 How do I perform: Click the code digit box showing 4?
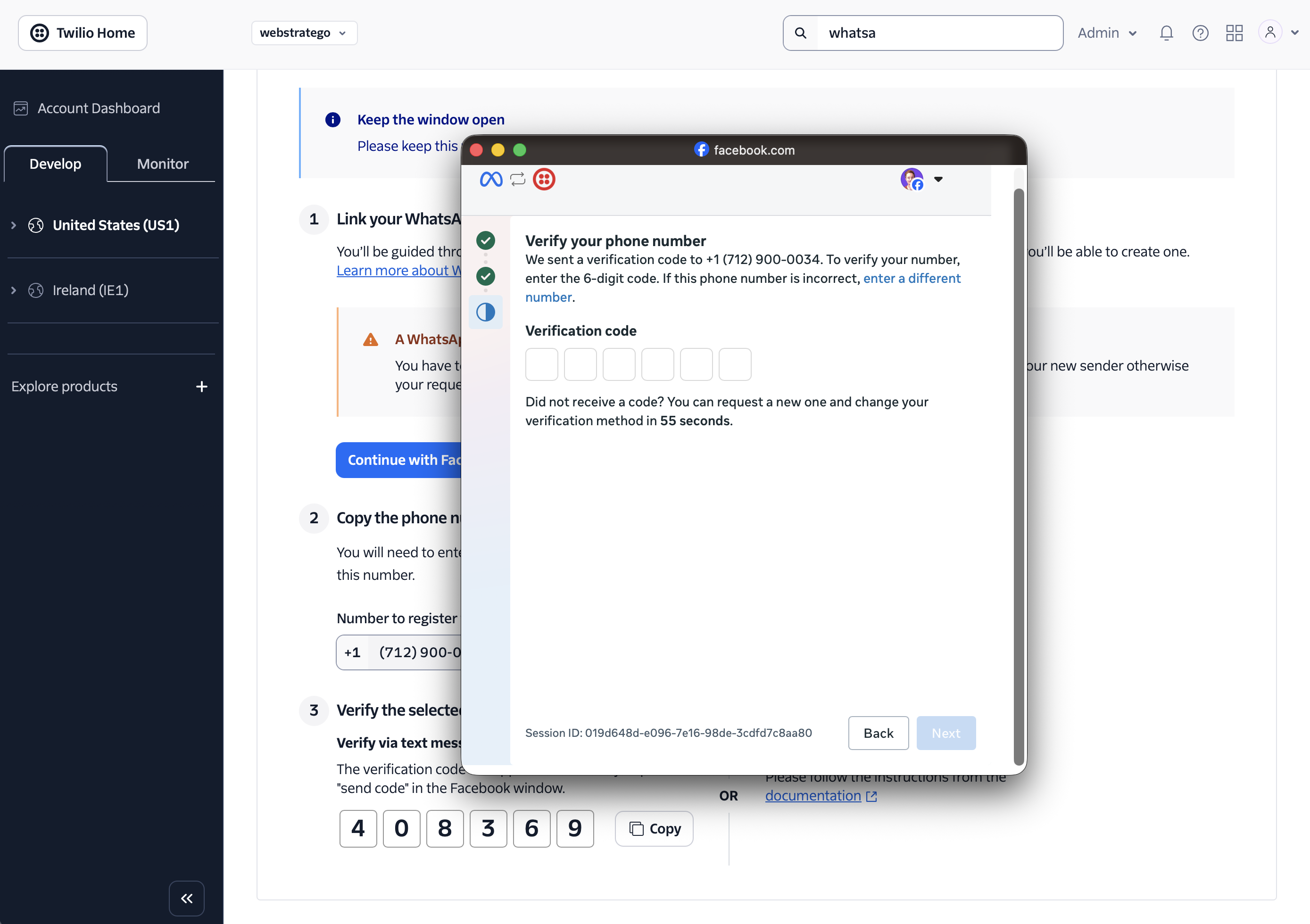click(358, 829)
